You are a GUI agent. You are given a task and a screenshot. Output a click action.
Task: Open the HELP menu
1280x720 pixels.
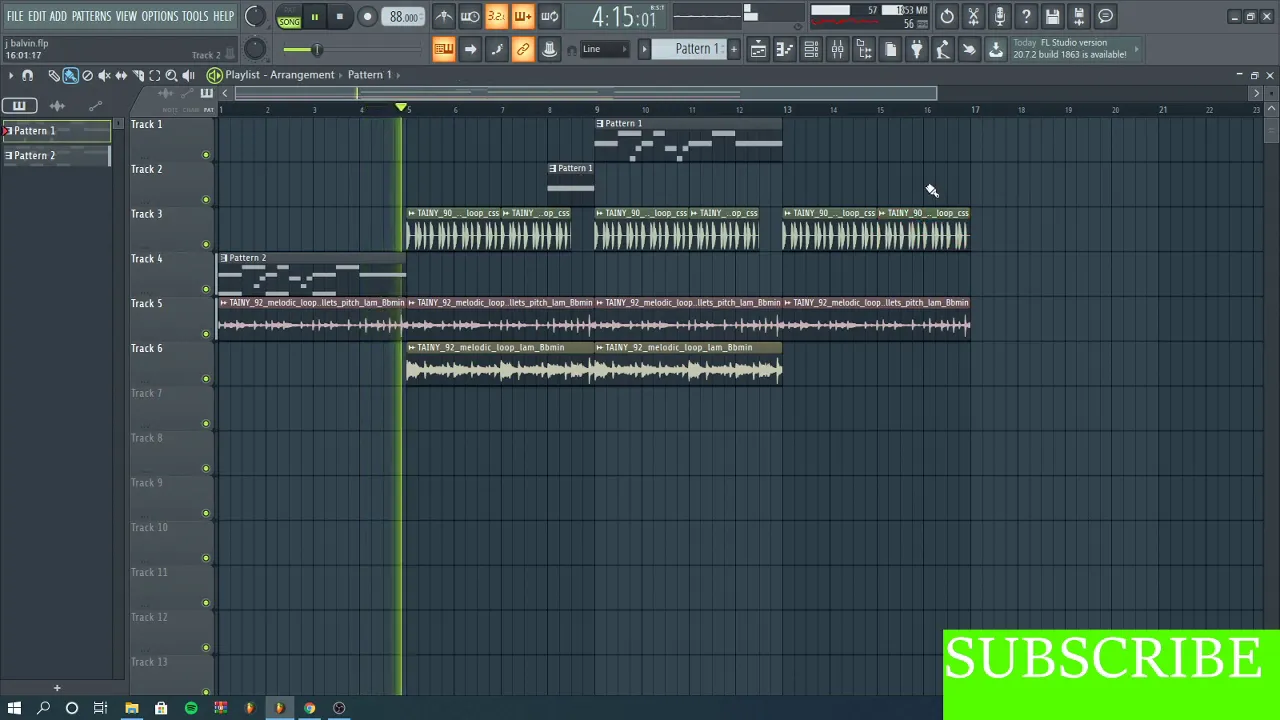click(223, 16)
